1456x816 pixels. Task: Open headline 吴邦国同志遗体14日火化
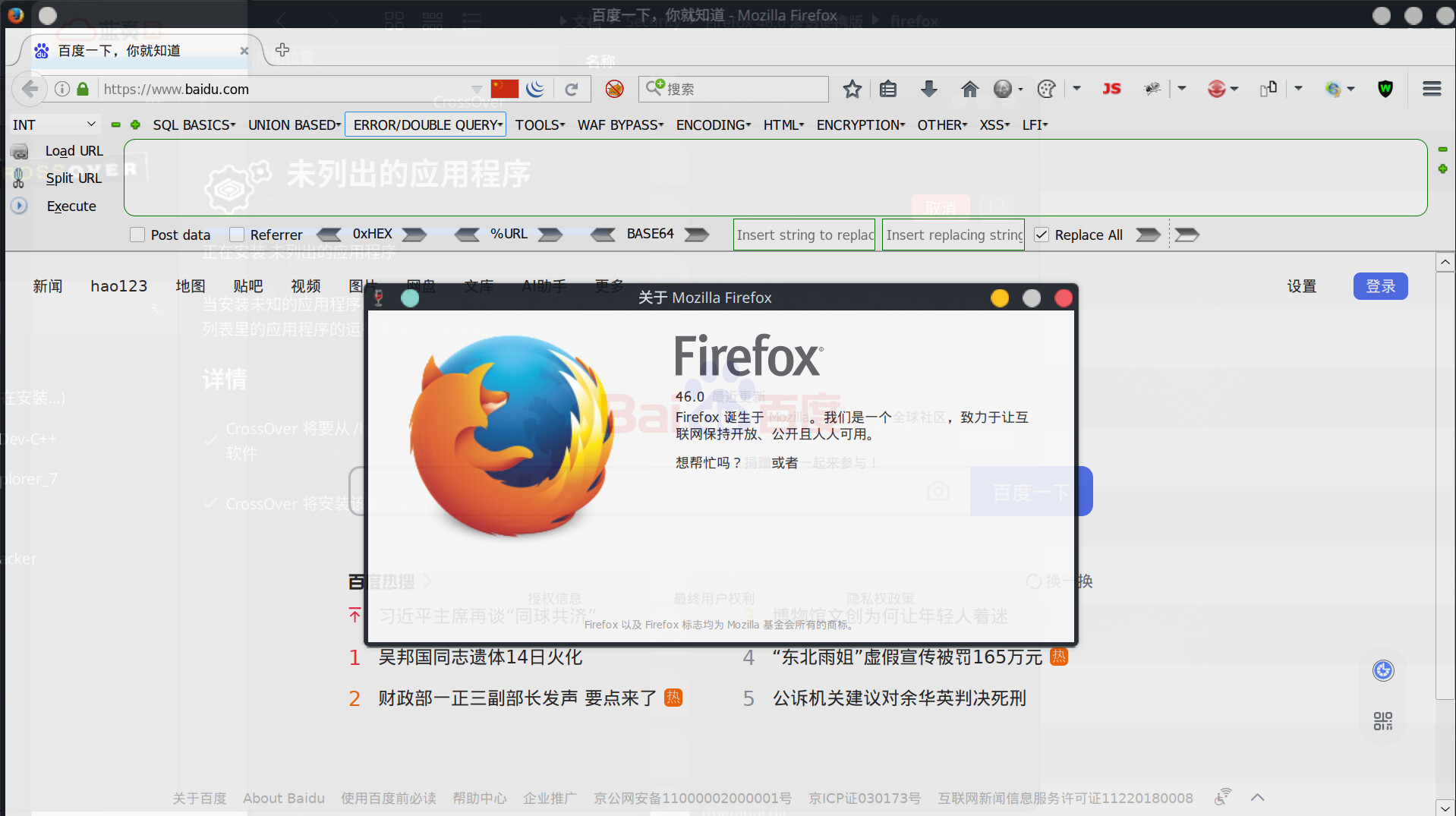point(481,657)
